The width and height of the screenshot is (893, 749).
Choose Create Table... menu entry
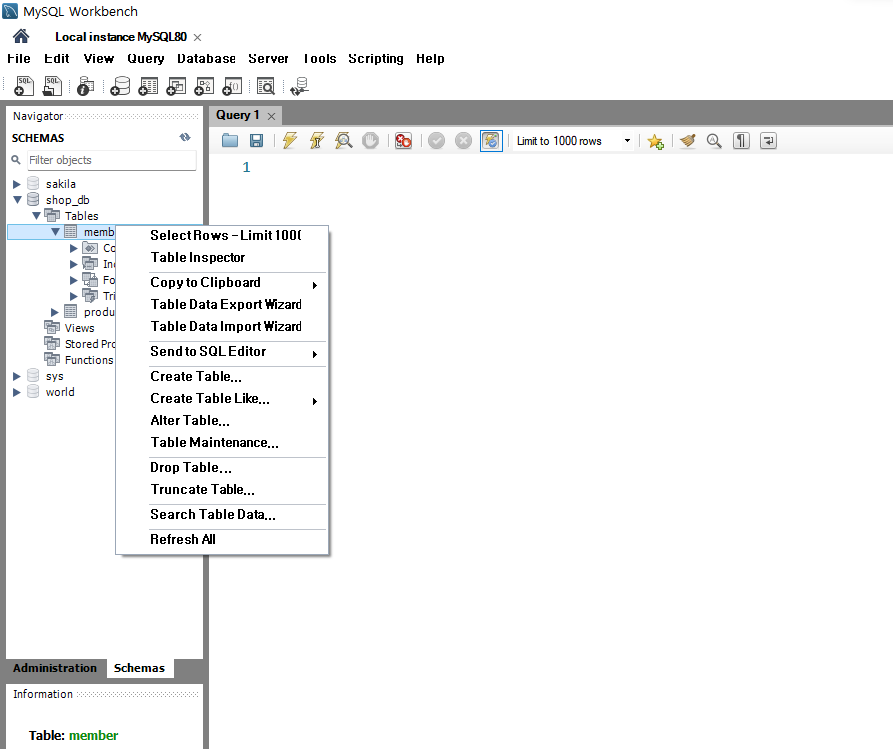[222, 376]
